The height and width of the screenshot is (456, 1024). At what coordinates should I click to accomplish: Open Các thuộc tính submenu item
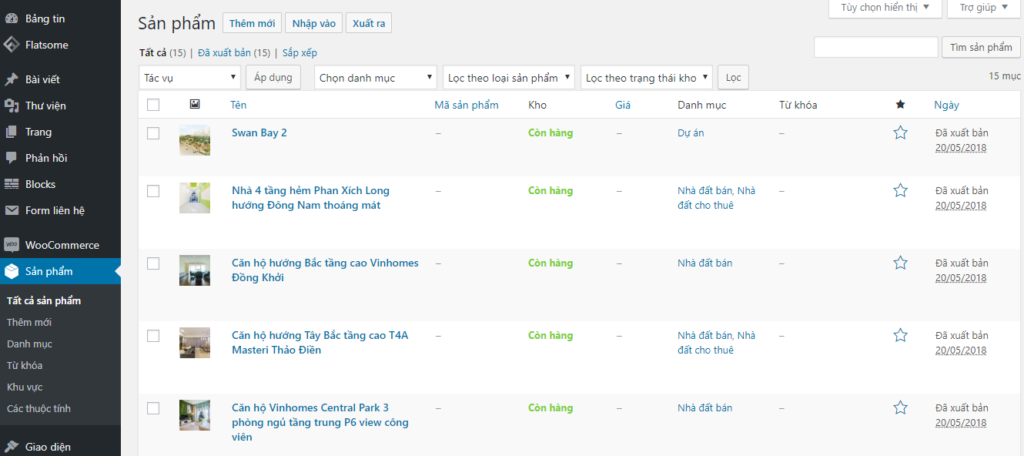tap(39, 408)
